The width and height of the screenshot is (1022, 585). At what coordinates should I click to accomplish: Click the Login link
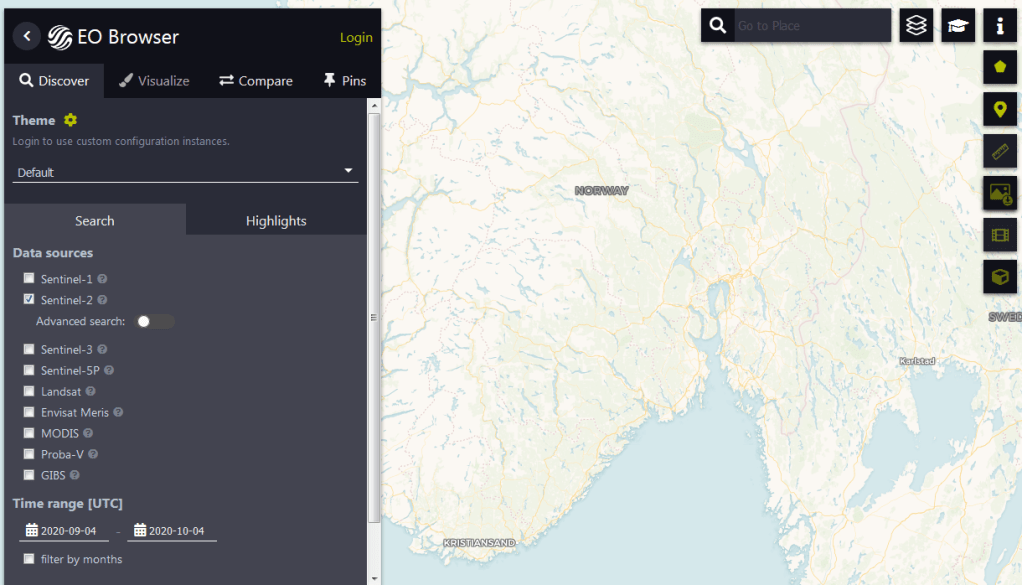tap(356, 38)
